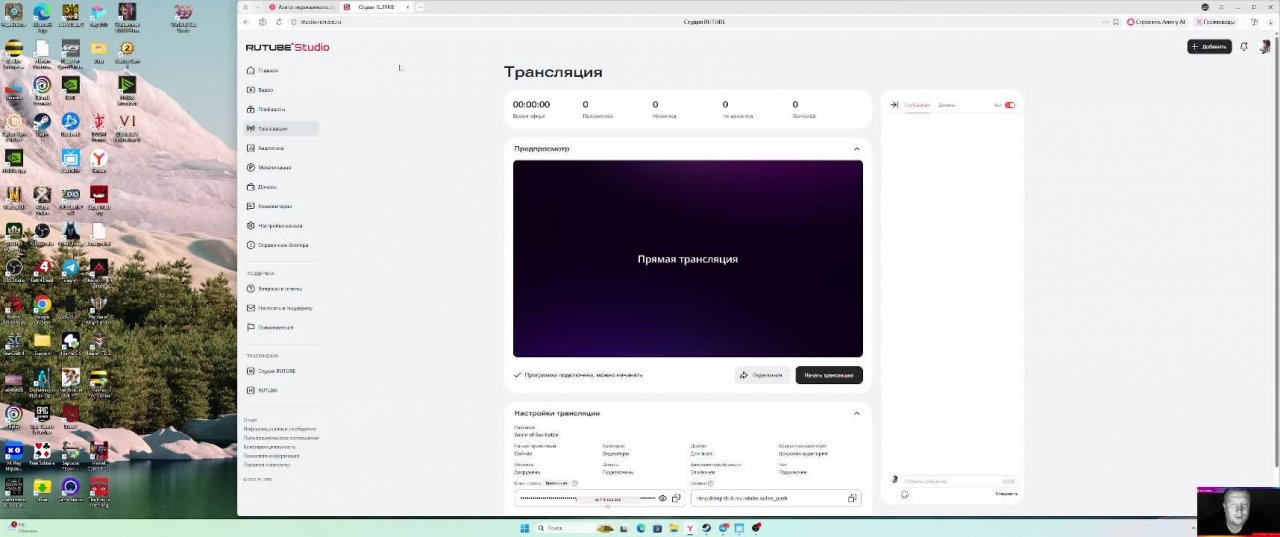The height and width of the screenshot is (537, 1280).
Task: Copy the server URL with copy icon
Action: (x=852, y=498)
